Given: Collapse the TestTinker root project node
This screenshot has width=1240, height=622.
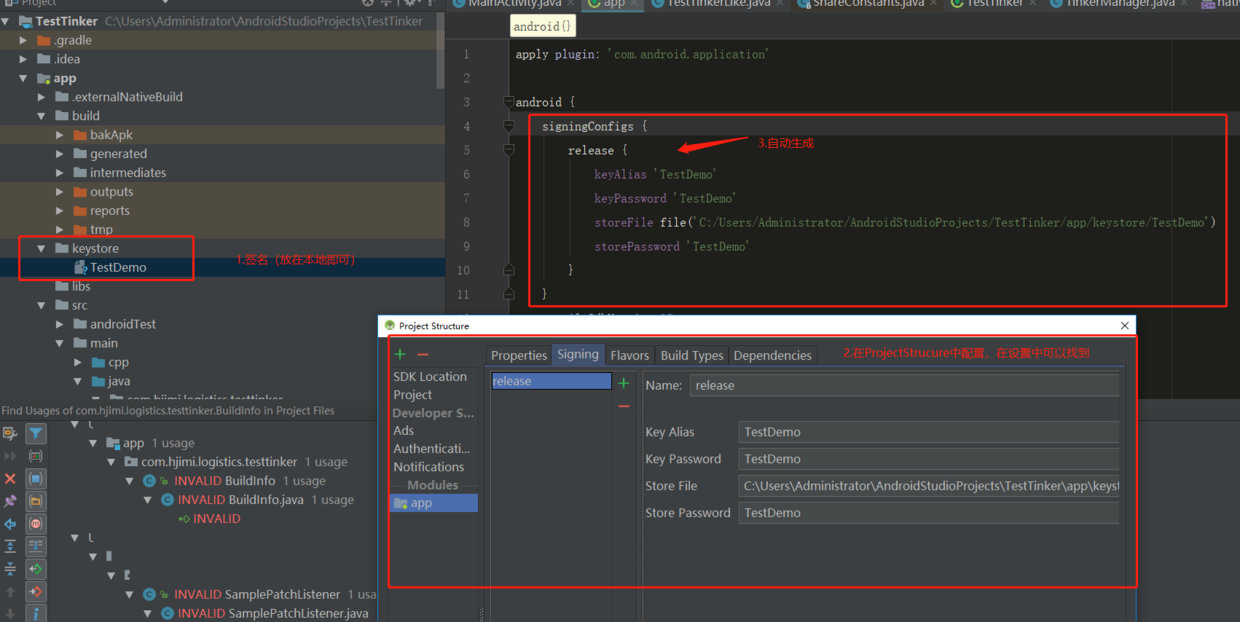Looking at the screenshot, I should pyautogui.click(x=6, y=21).
